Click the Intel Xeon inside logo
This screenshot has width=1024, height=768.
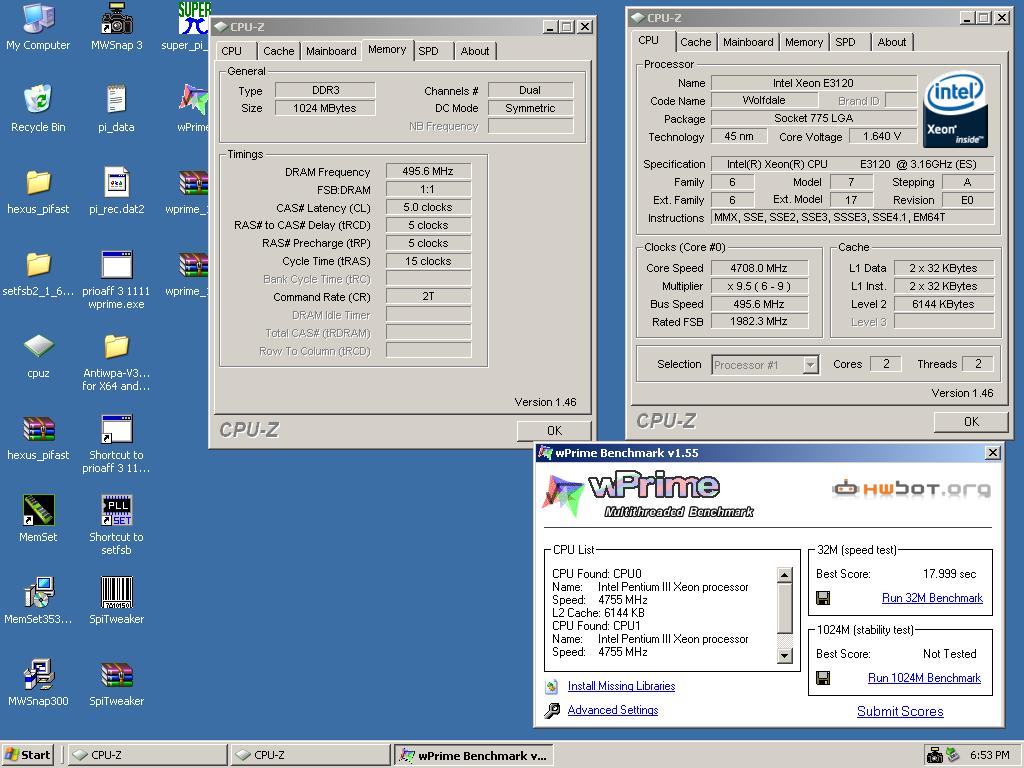coord(955,109)
